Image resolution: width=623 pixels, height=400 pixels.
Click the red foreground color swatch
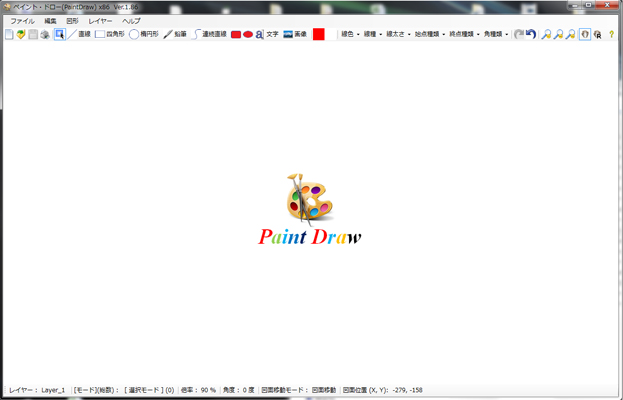[x=319, y=34]
